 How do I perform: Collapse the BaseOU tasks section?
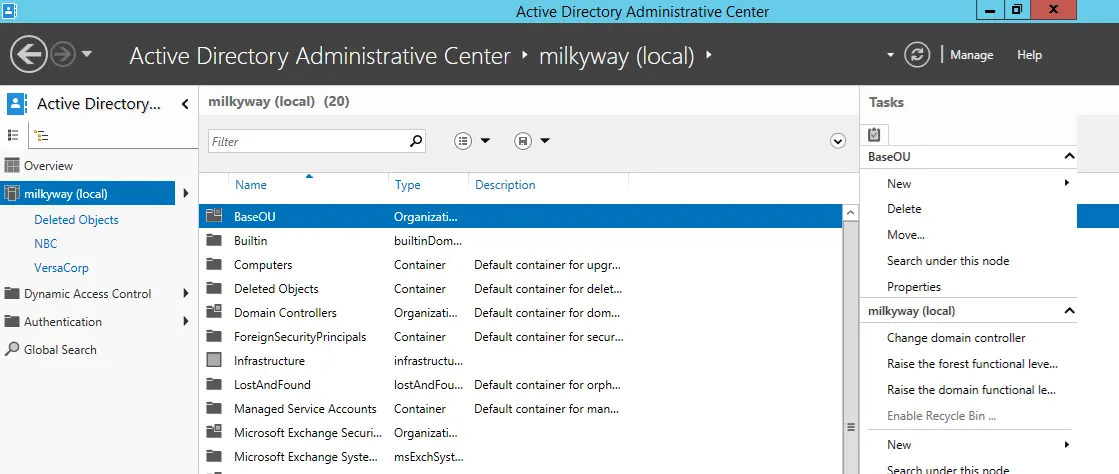click(1069, 156)
